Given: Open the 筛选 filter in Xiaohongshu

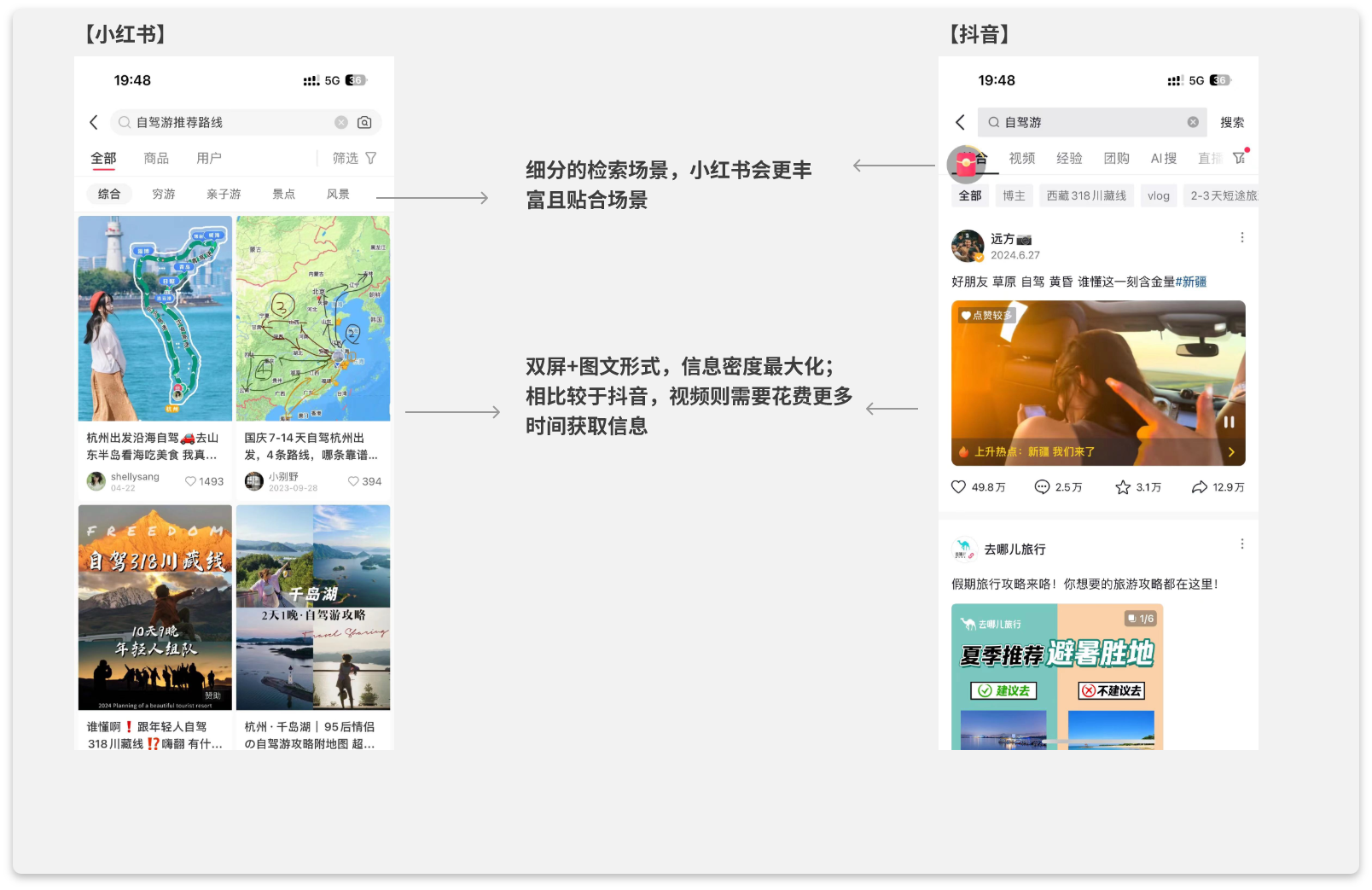Looking at the screenshot, I should tap(354, 158).
